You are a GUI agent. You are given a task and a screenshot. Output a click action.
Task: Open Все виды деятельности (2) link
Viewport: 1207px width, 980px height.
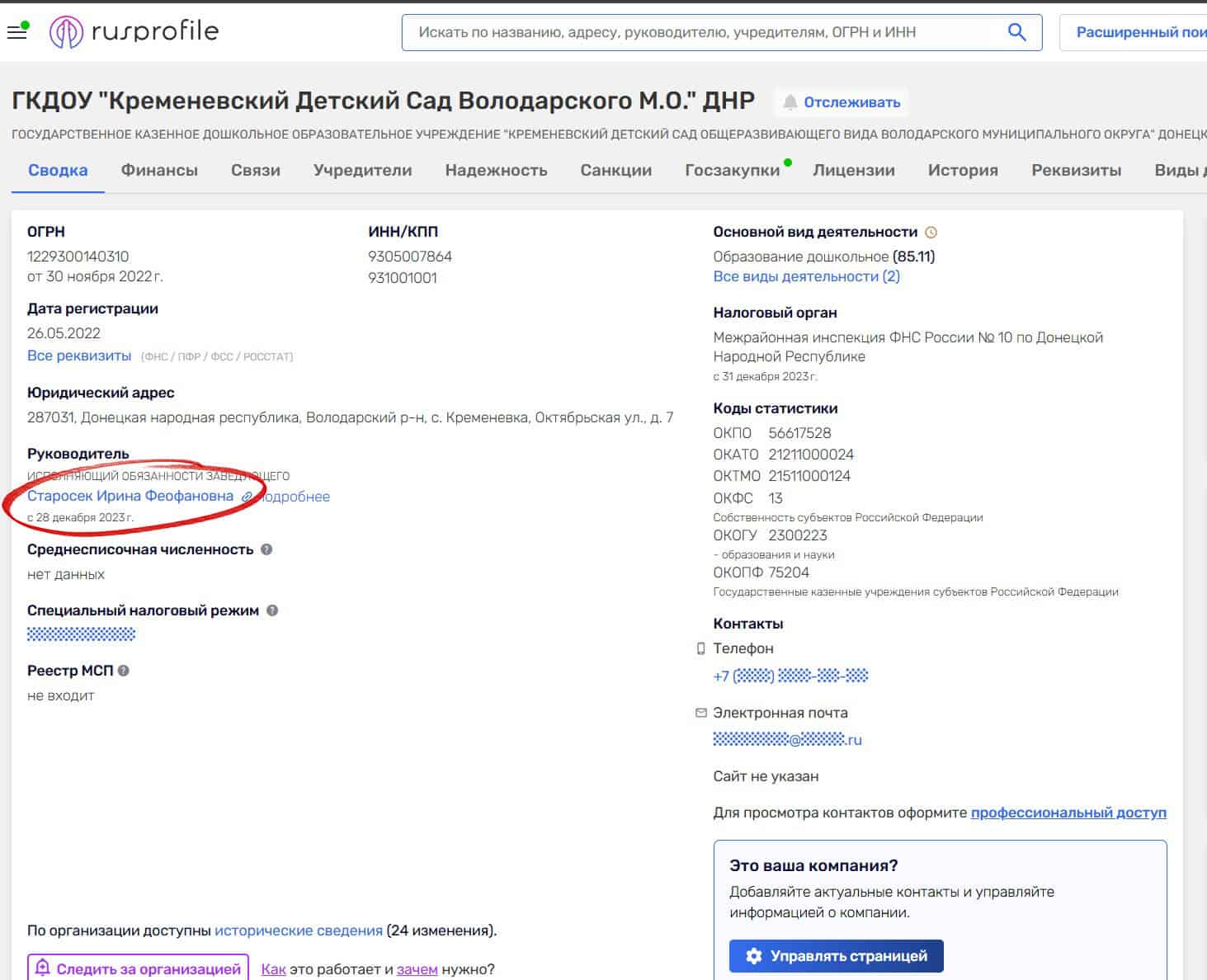[806, 276]
